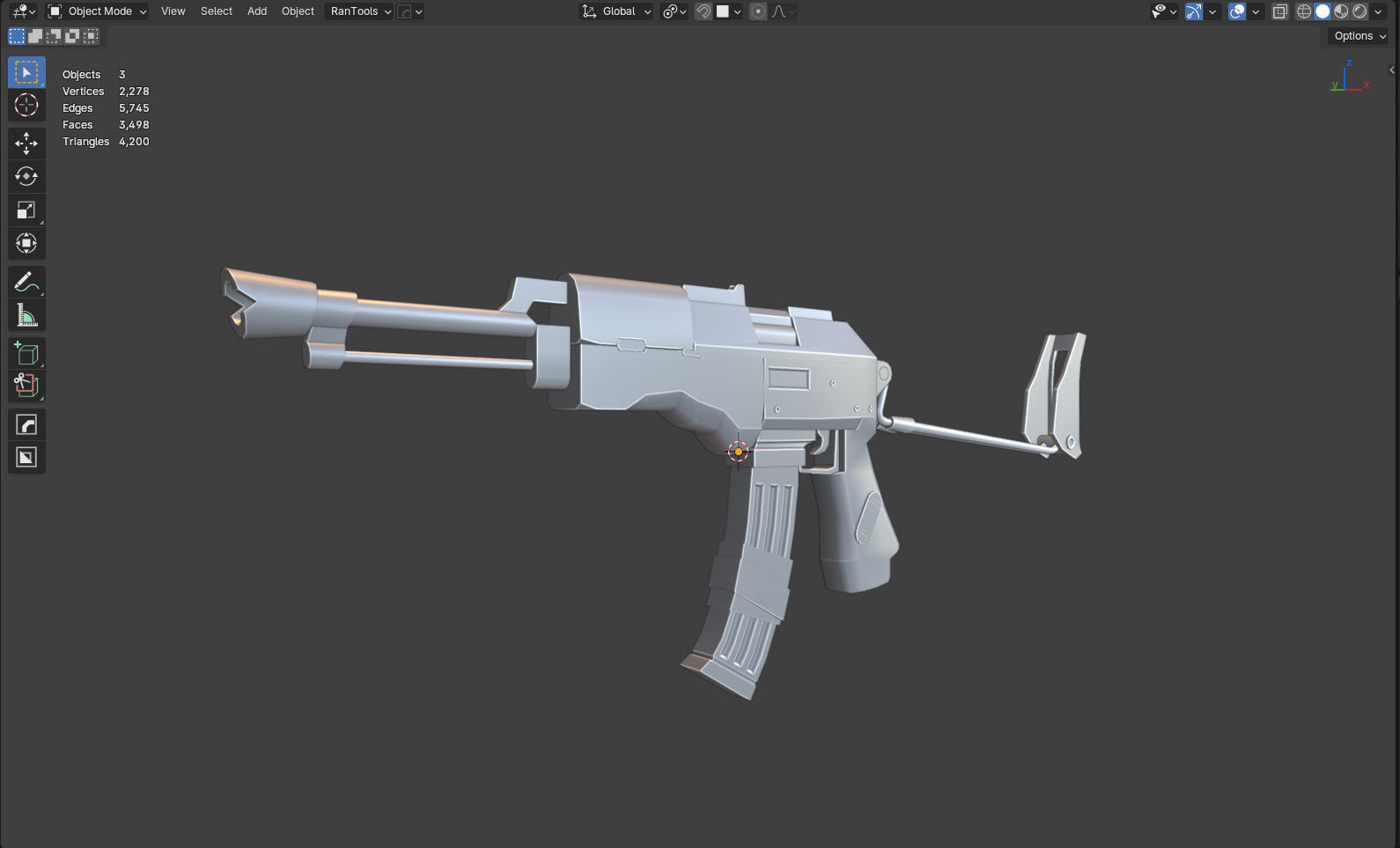
Task: Toggle proportional editing
Action: coord(758,11)
